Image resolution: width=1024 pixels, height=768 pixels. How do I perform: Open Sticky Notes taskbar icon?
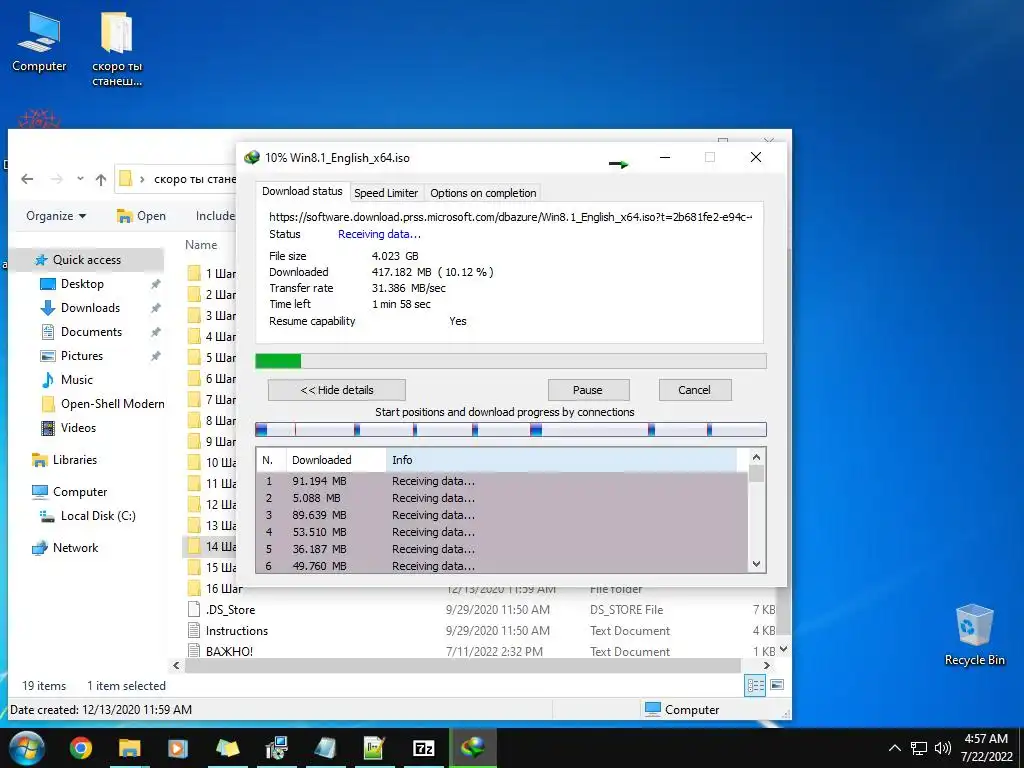(227, 748)
